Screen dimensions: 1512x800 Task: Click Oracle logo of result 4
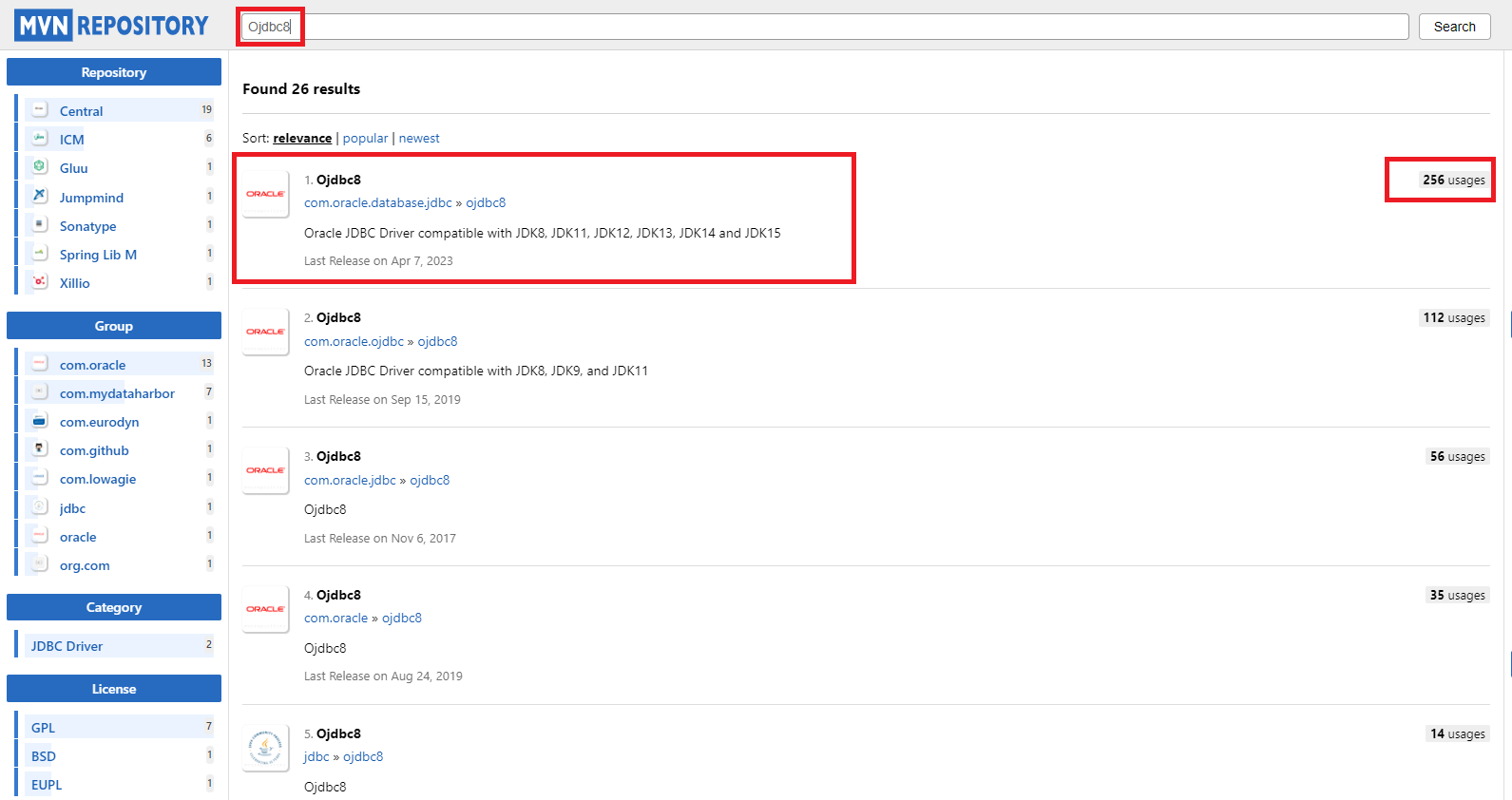(266, 609)
